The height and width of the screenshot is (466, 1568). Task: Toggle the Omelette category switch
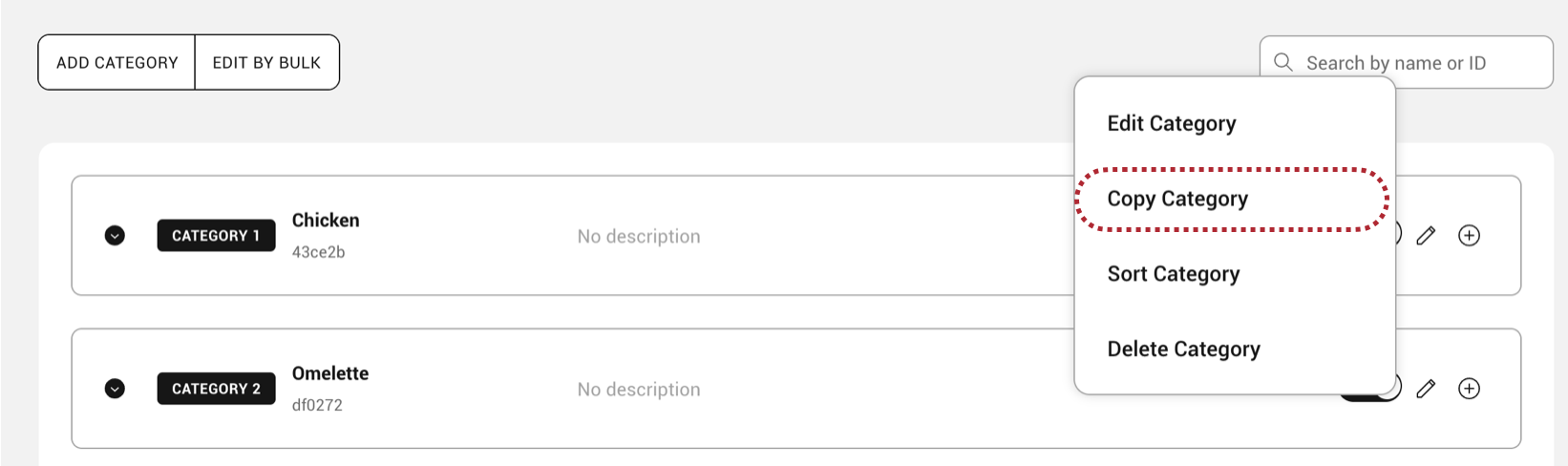pos(1398,389)
